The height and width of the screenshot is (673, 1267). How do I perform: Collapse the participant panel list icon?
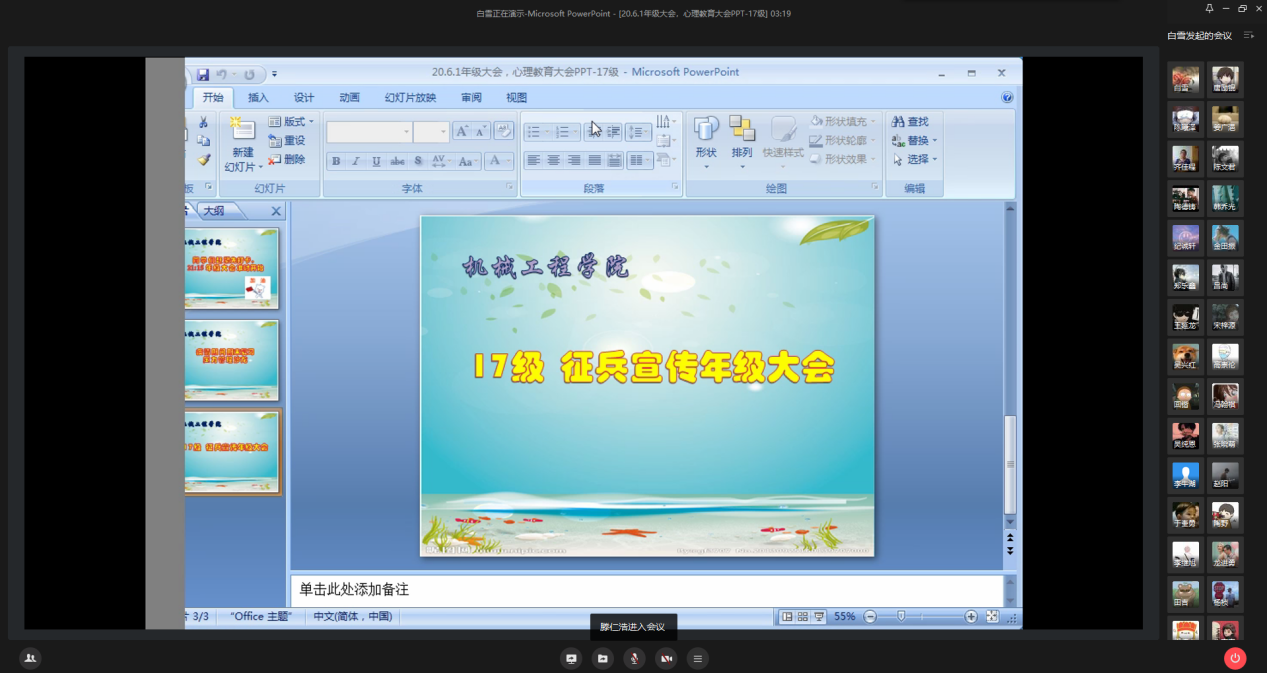(1248, 35)
